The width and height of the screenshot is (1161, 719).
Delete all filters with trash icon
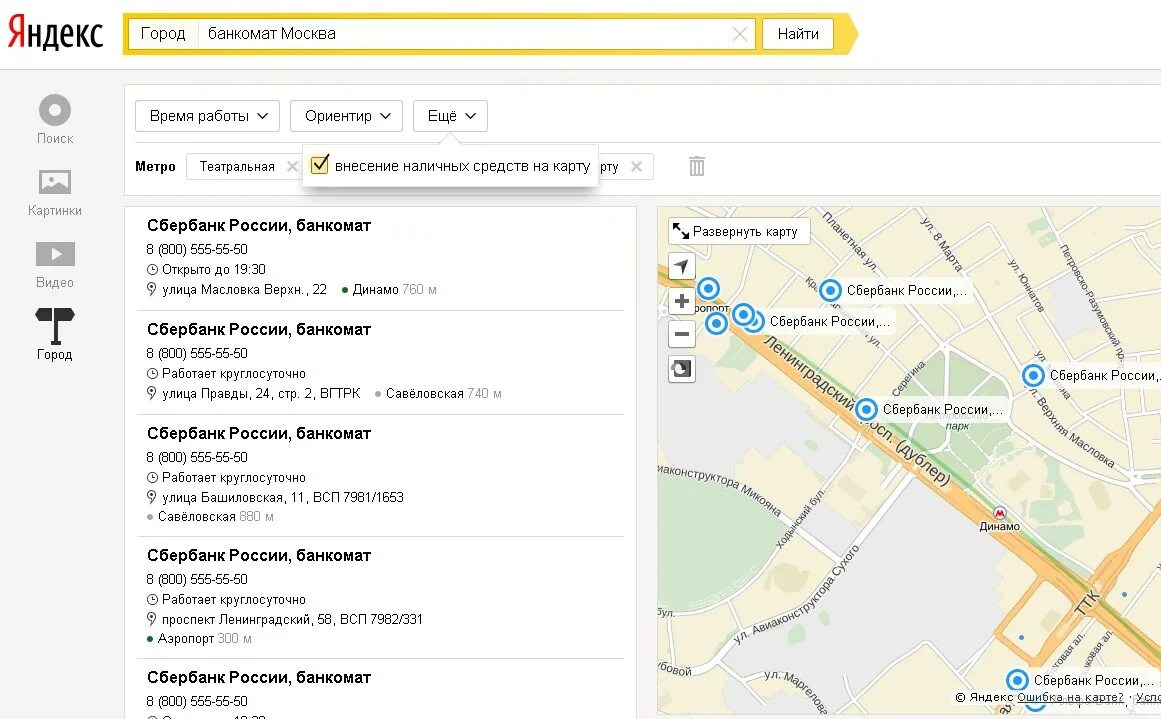(x=697, y=166)
